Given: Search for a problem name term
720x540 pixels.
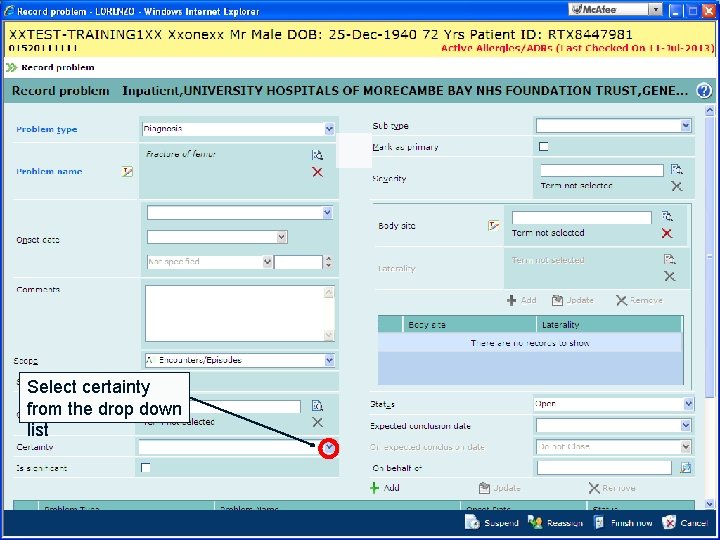Looking at the screenshot, I should click(317, 155).
